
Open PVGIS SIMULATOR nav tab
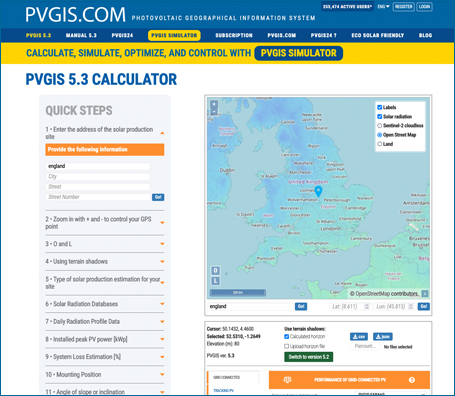(x=174, y=35)
